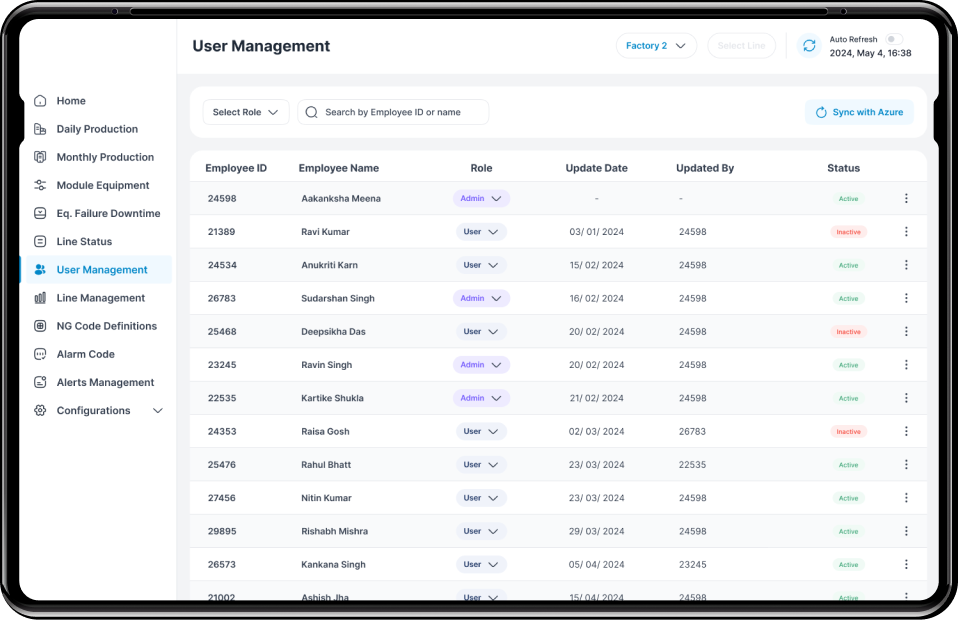Click the Monthly Production icon

(41, 157)
